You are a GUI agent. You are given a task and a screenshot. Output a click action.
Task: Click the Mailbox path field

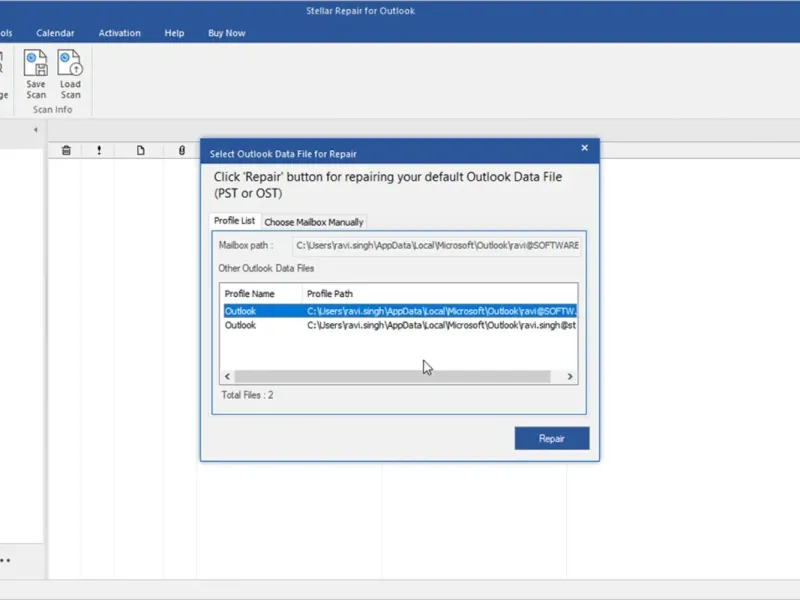coord(436,245)
